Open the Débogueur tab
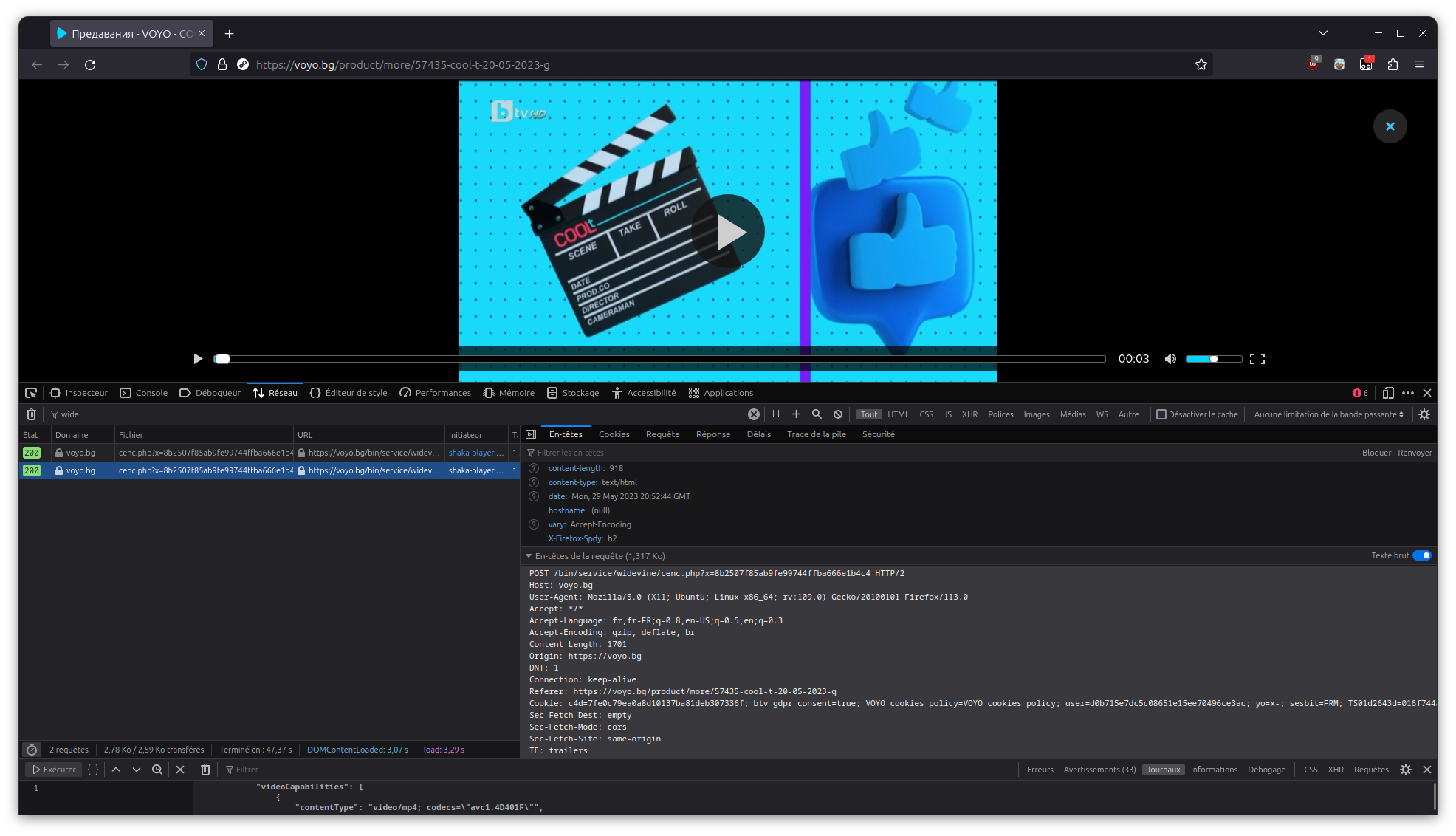Screen dimensions: 1456x836 coord(210,393)
